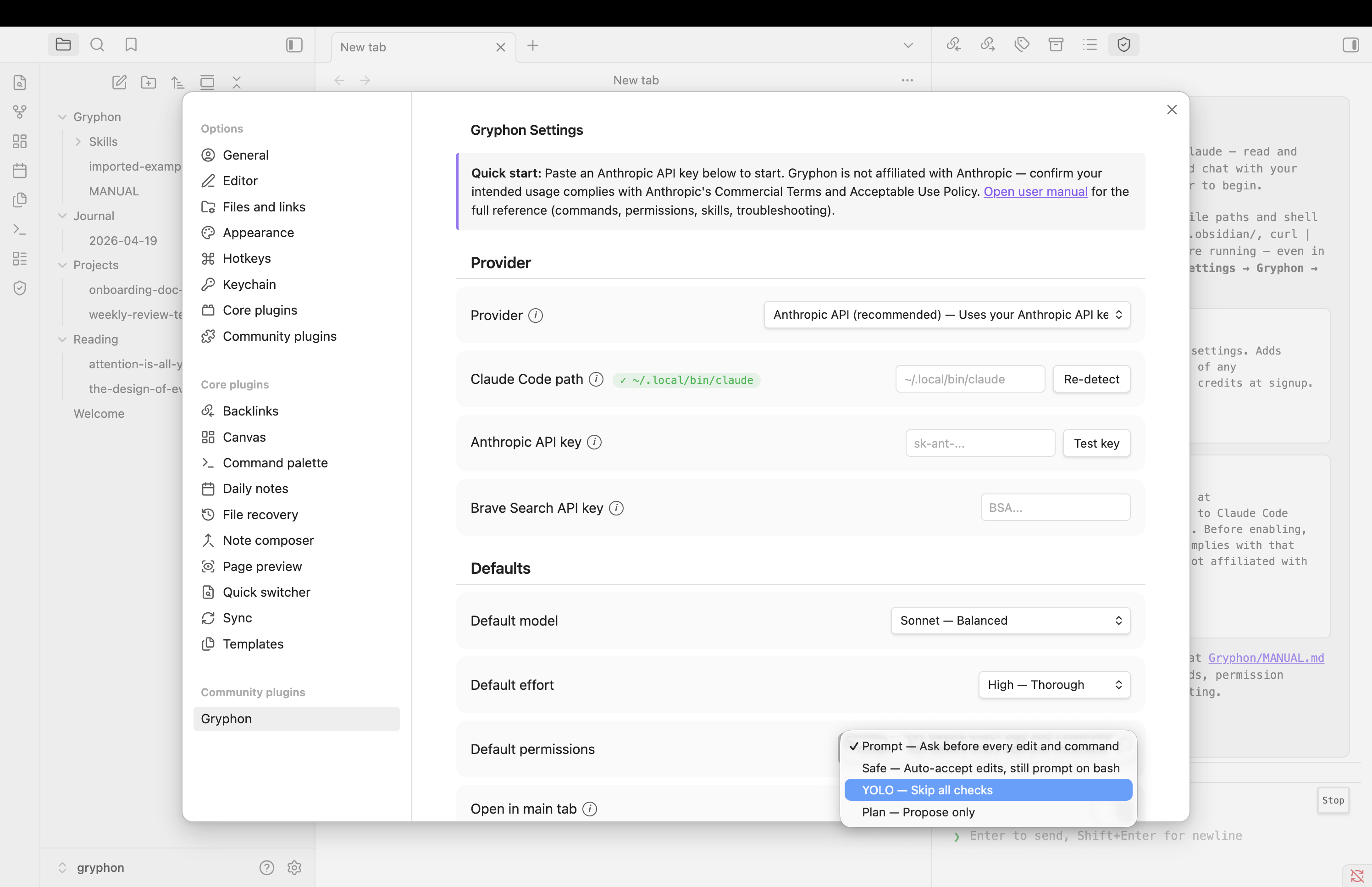Screen dimensions: 1372x887
Task: Click Brave Search API key info icon
Action: click(x=616, y=508)
